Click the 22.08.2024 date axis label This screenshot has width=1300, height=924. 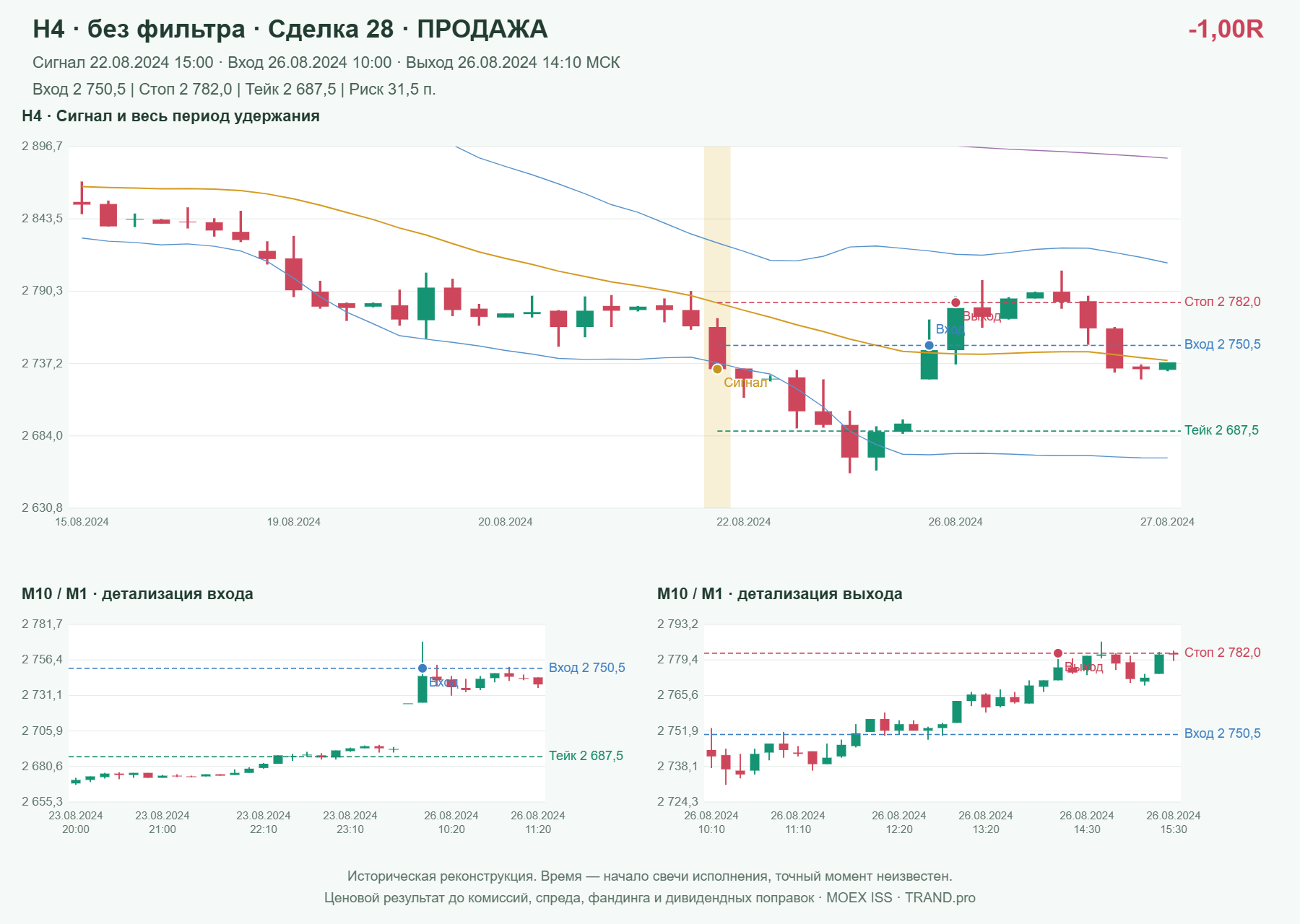744,522
